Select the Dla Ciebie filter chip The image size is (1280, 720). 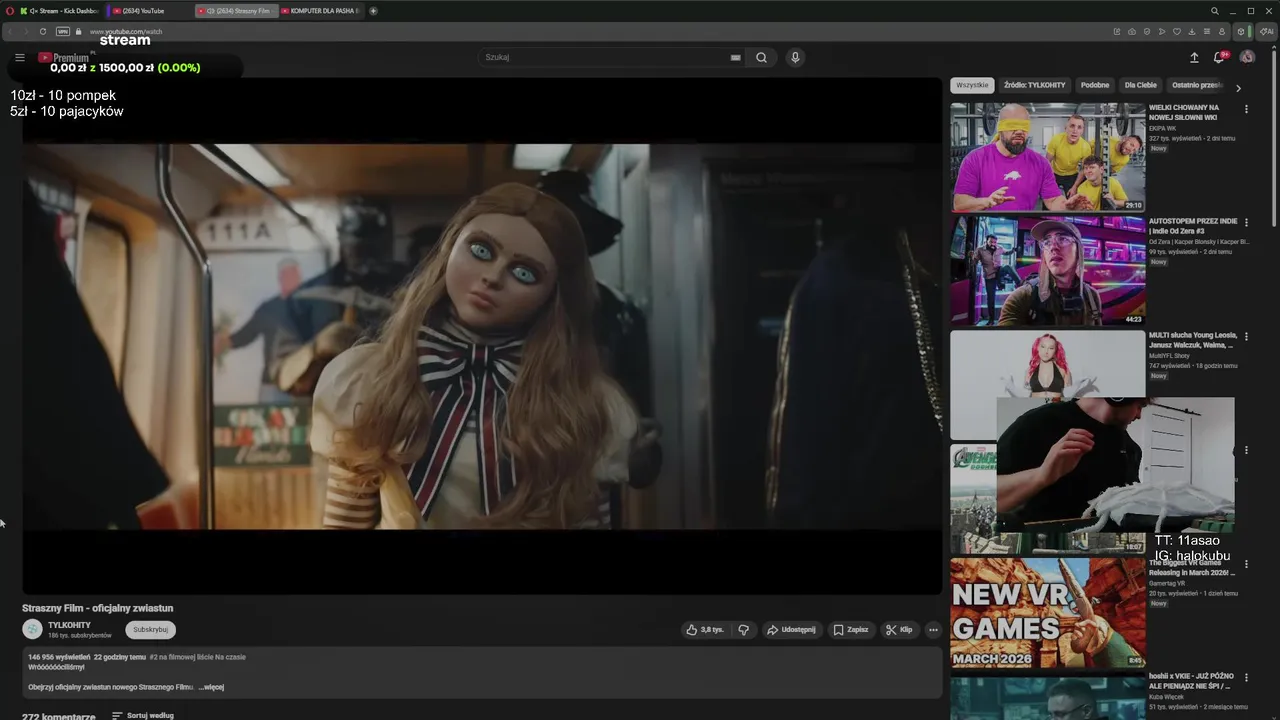[1141, 85]
